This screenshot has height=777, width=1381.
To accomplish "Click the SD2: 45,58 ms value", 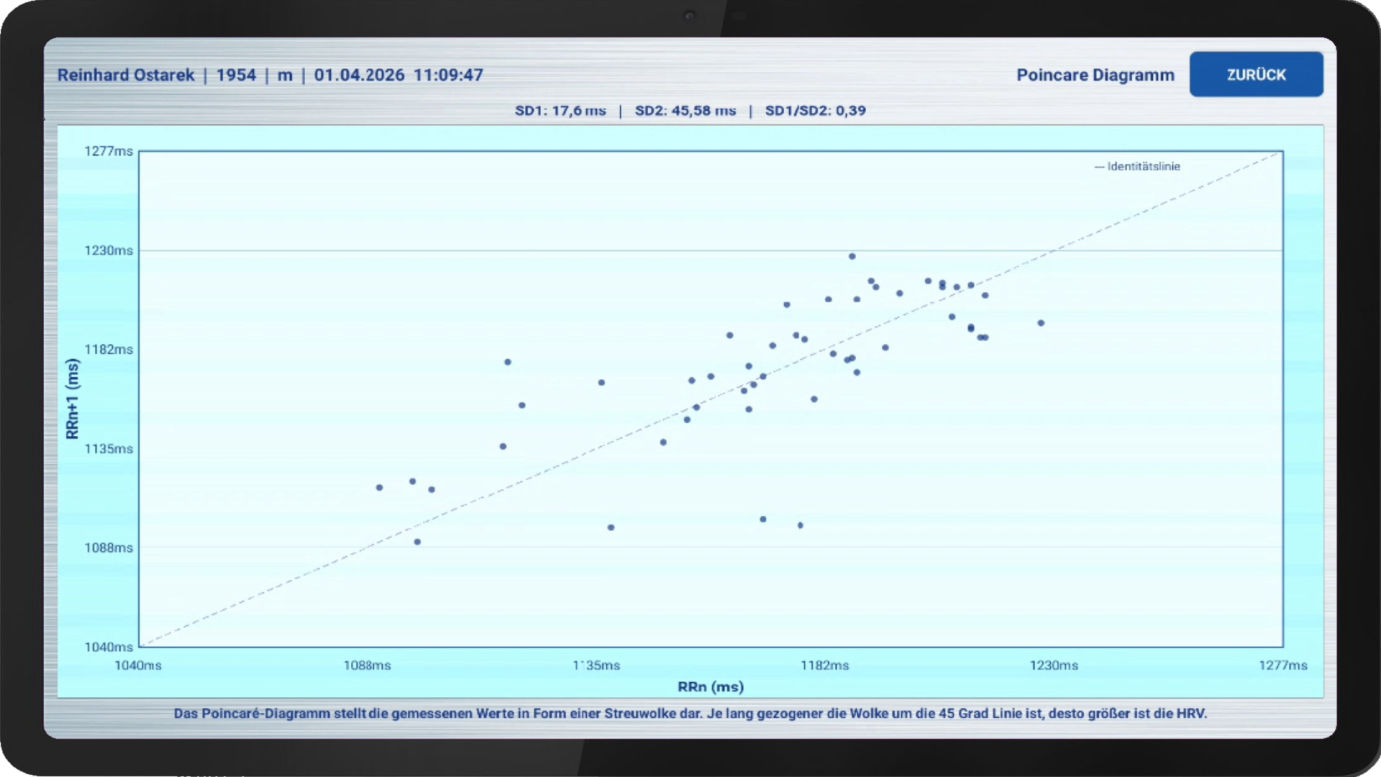I will point(685,111).
